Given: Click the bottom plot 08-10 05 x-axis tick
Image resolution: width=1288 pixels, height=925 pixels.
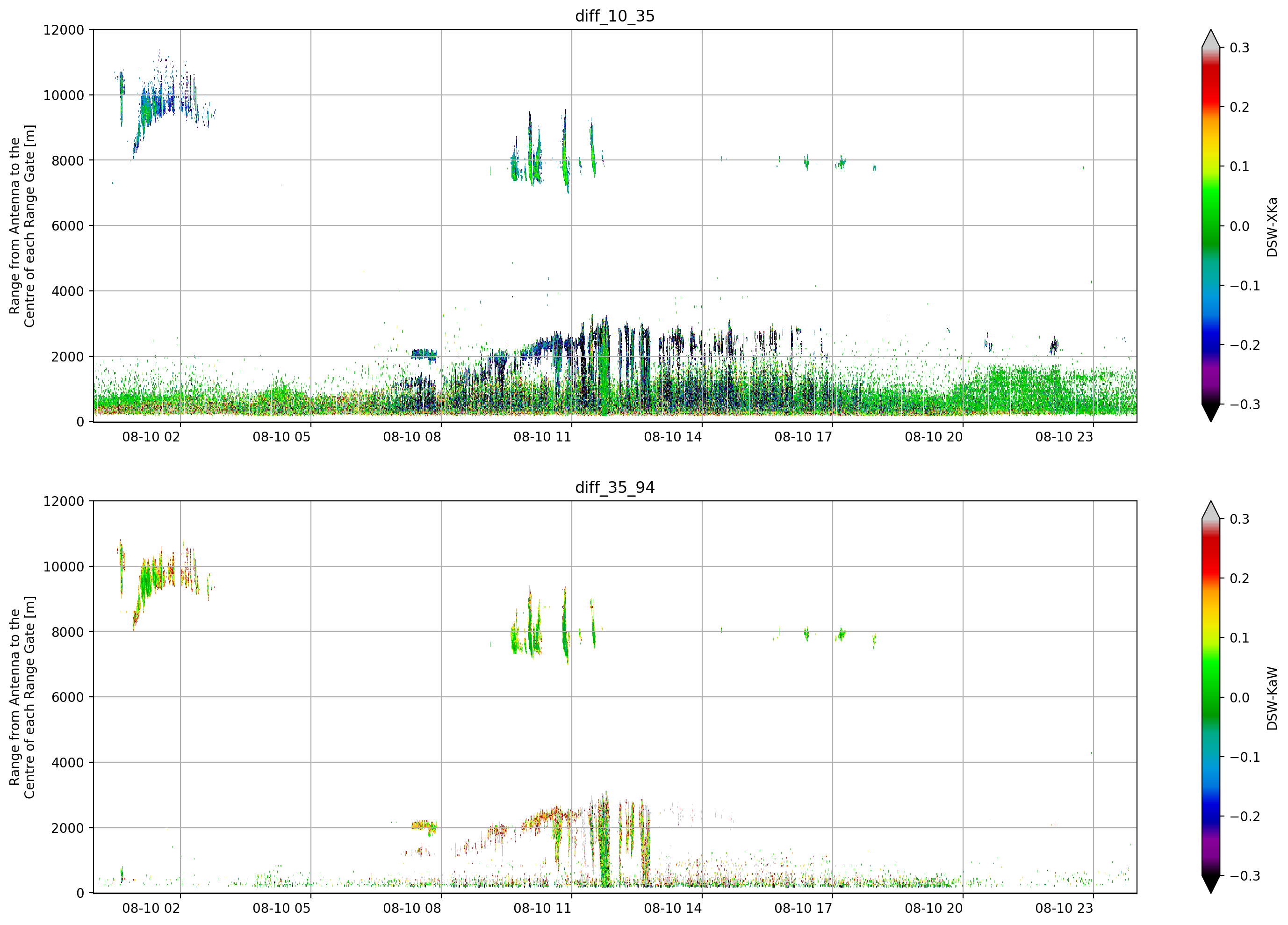Looking at the screenshot, I should tap(282, 909).
